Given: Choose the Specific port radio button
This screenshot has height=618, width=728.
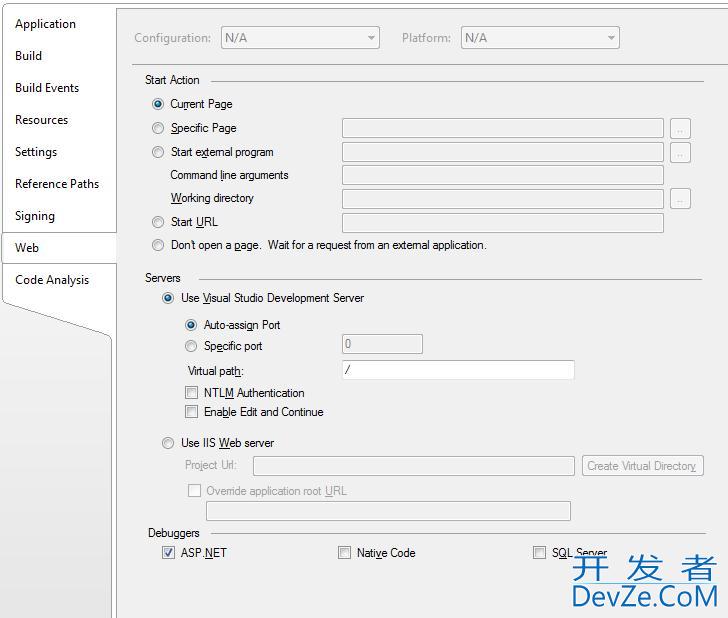Looking at the screenshot, I should 191,346.
